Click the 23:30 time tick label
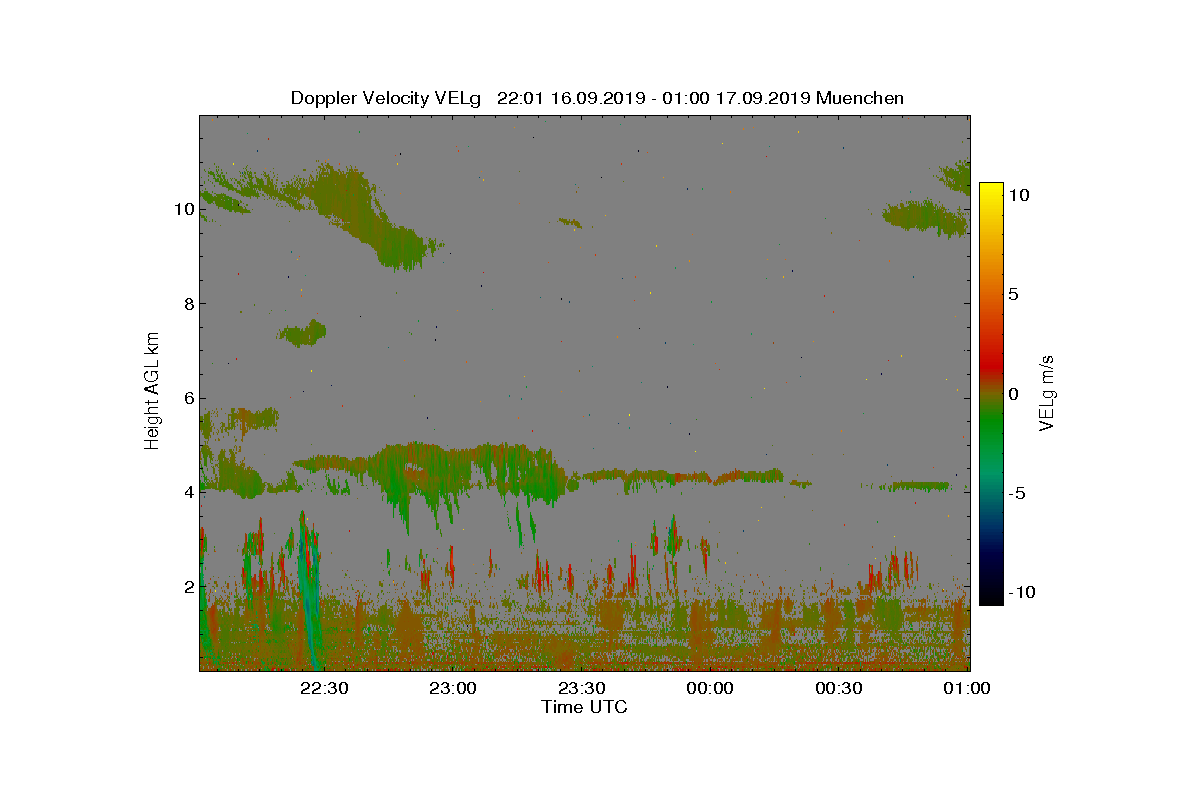 [x=581, y=689]
